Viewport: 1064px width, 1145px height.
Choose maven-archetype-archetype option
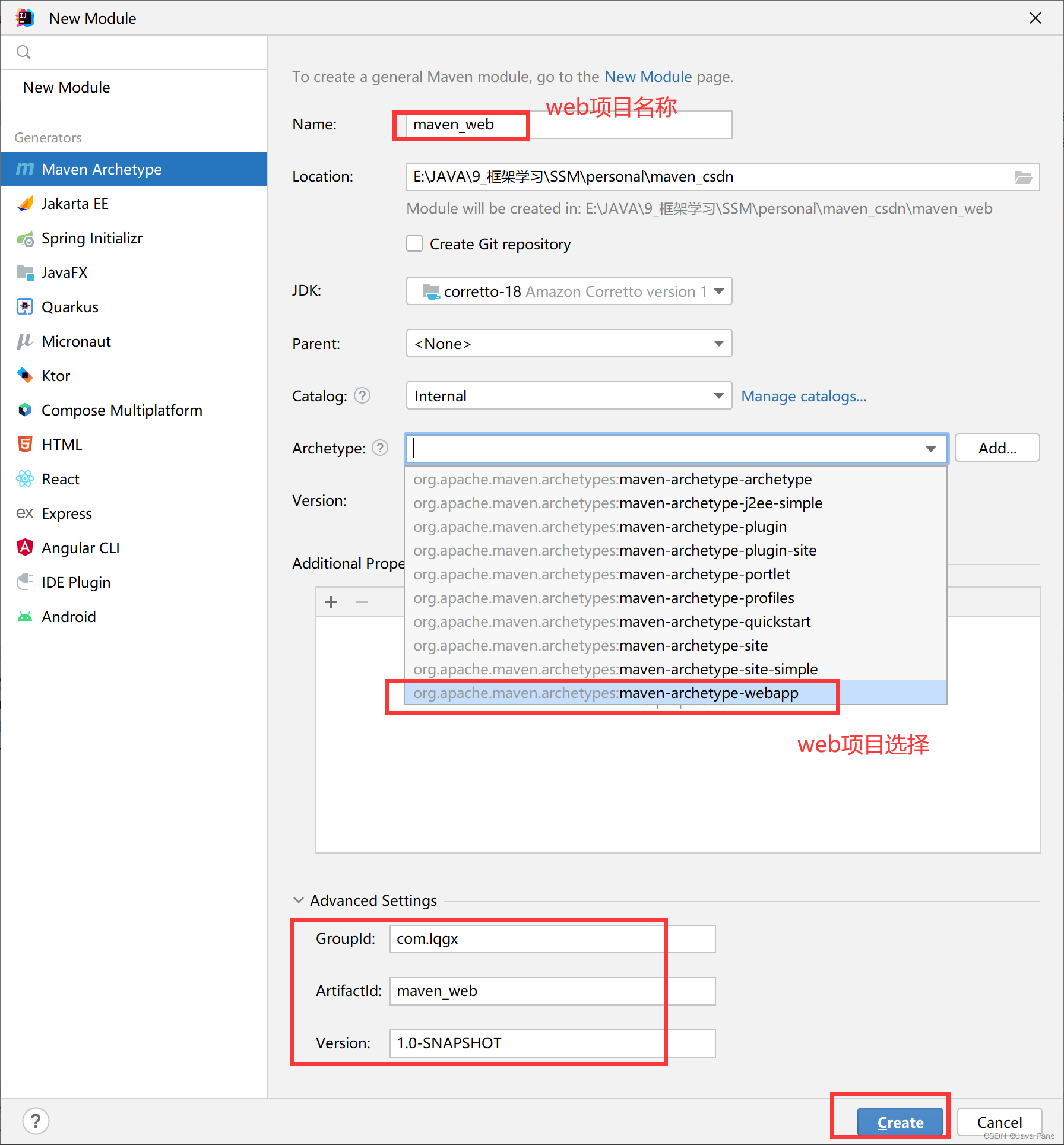676,479
